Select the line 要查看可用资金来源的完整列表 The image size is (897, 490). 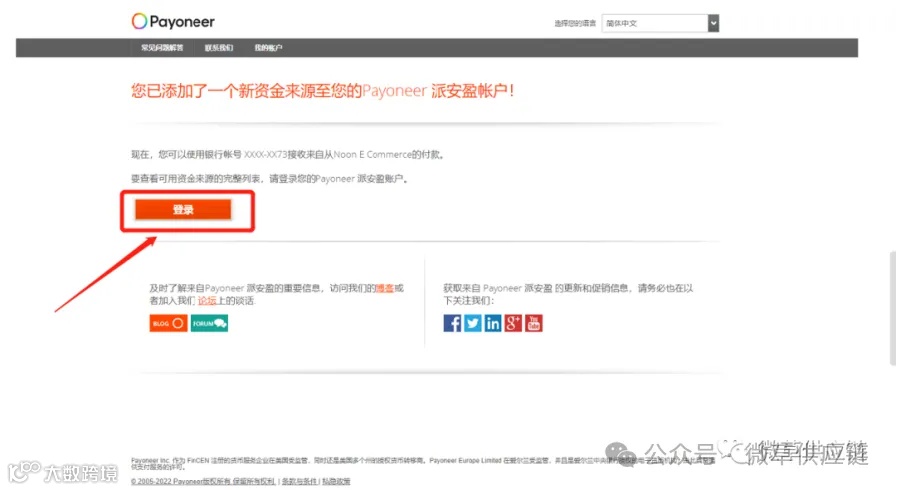coord(269,179)
